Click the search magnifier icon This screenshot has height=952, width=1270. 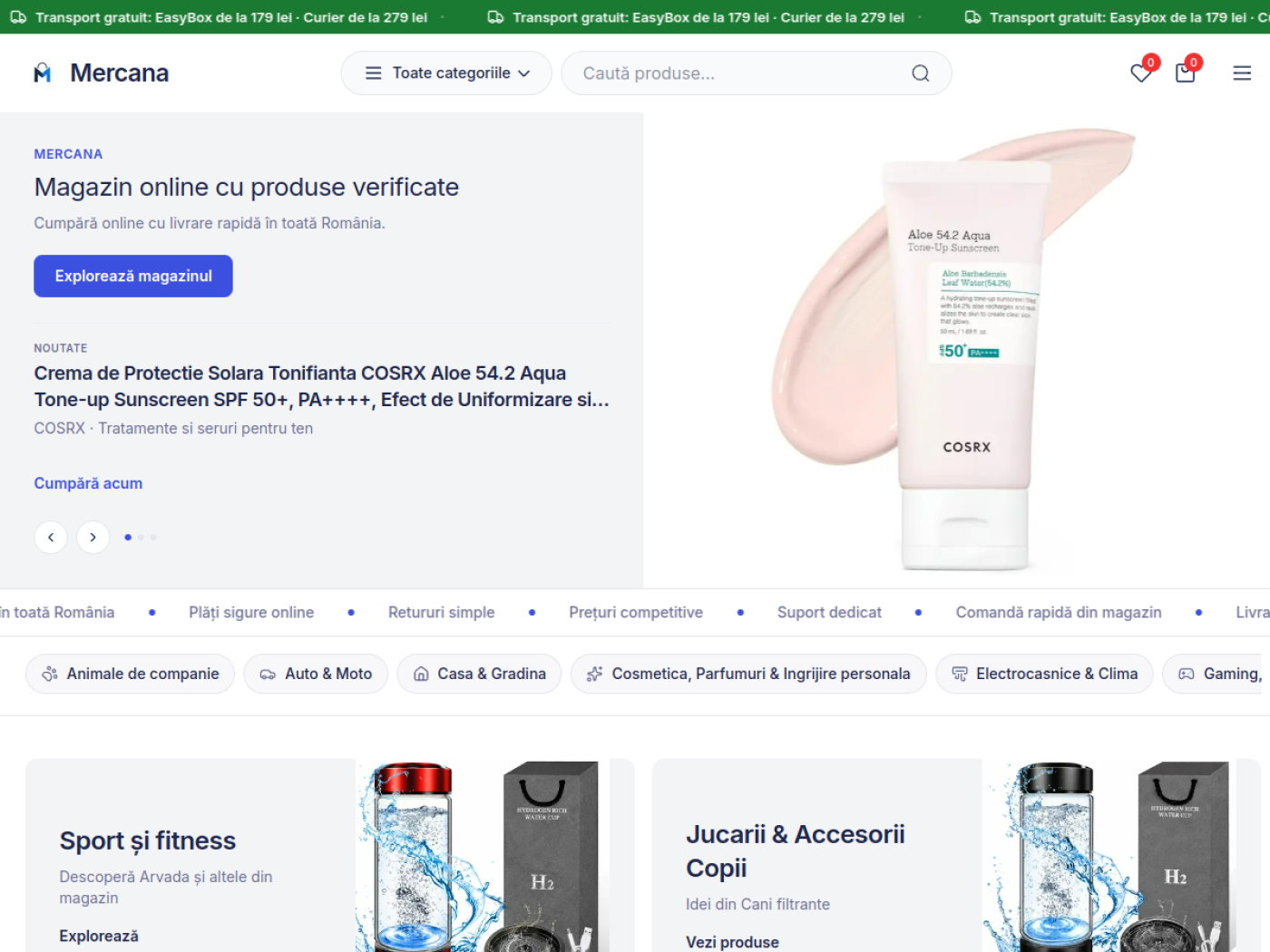tap(920, 73)
